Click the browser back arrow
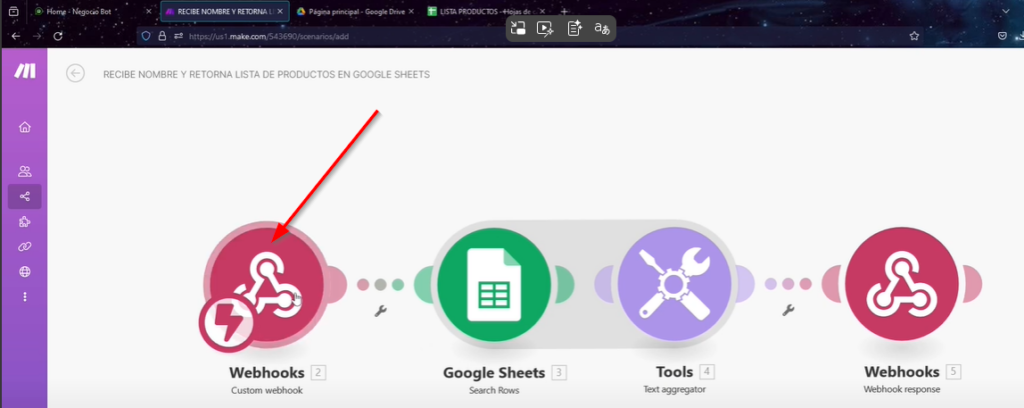The image size is (1024, 408). click(16, 36)
